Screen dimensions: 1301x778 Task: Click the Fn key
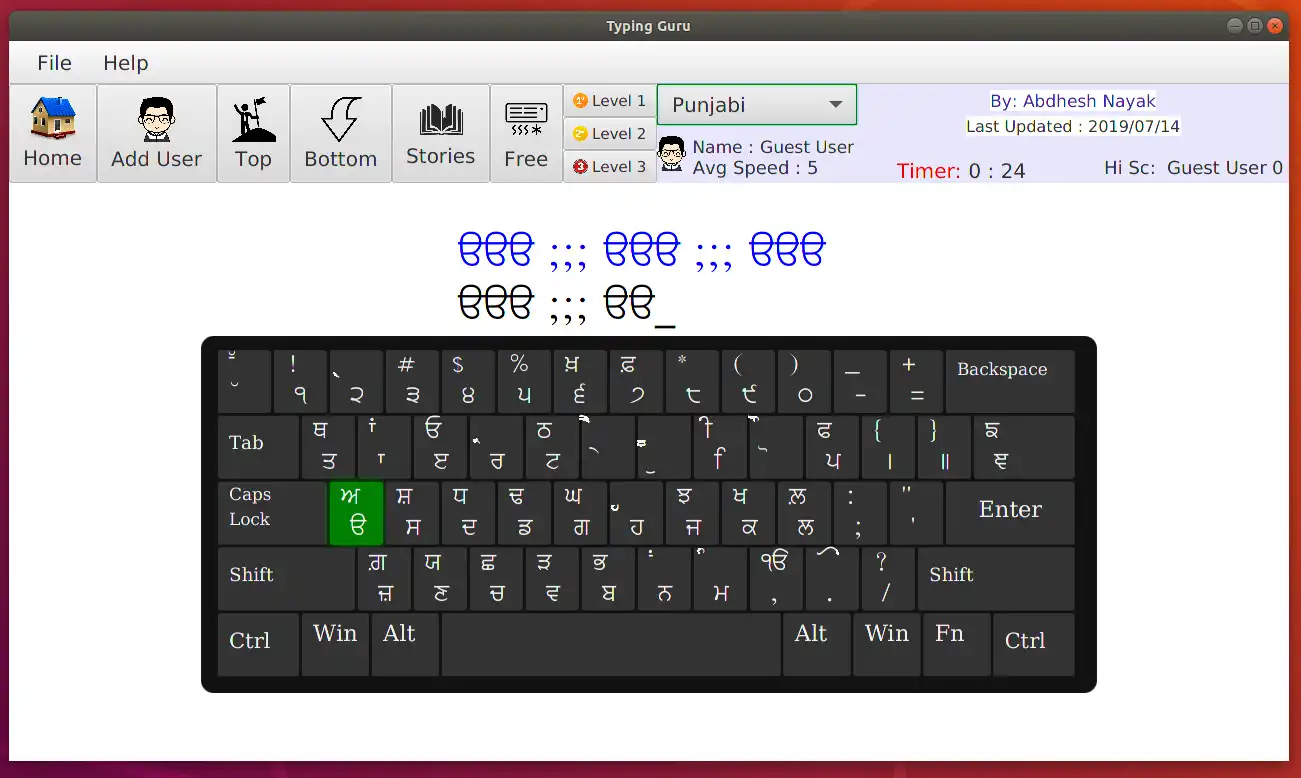coord(956,645)
